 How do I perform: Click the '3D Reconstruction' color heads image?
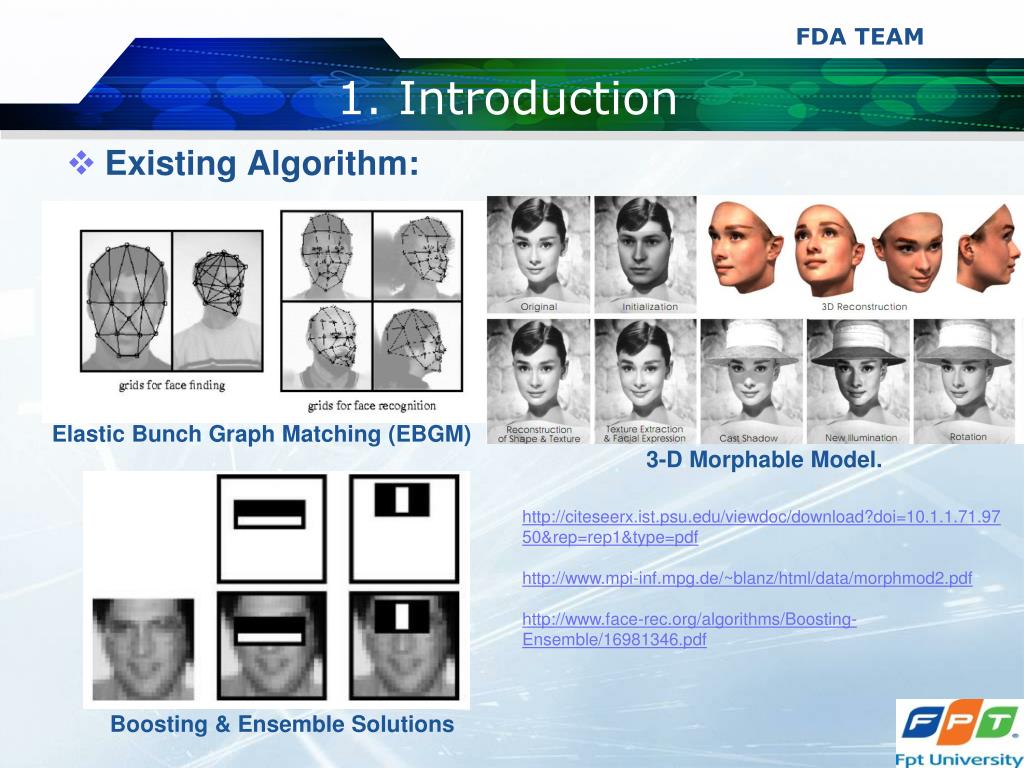click(x=862, y=249)
